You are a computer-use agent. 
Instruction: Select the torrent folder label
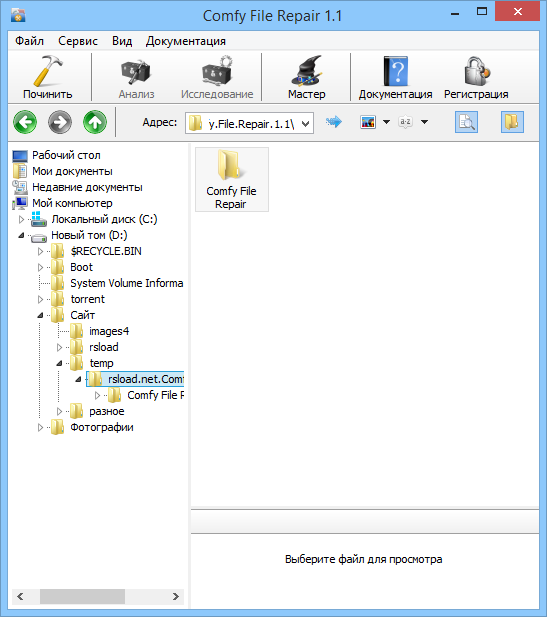pyautogui.click(x=87, y=299)
